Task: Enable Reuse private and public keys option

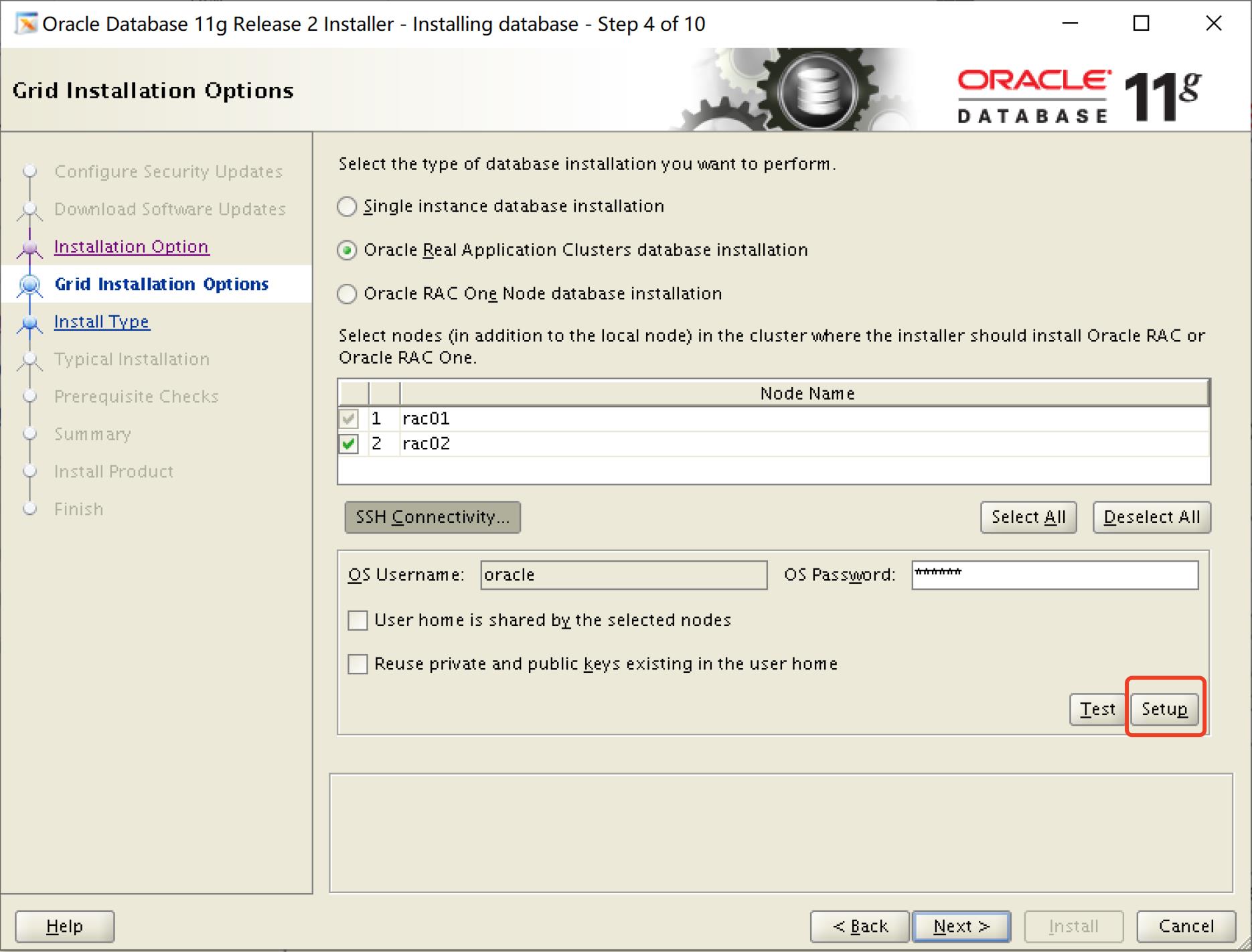Action: [x=358, y=664]
